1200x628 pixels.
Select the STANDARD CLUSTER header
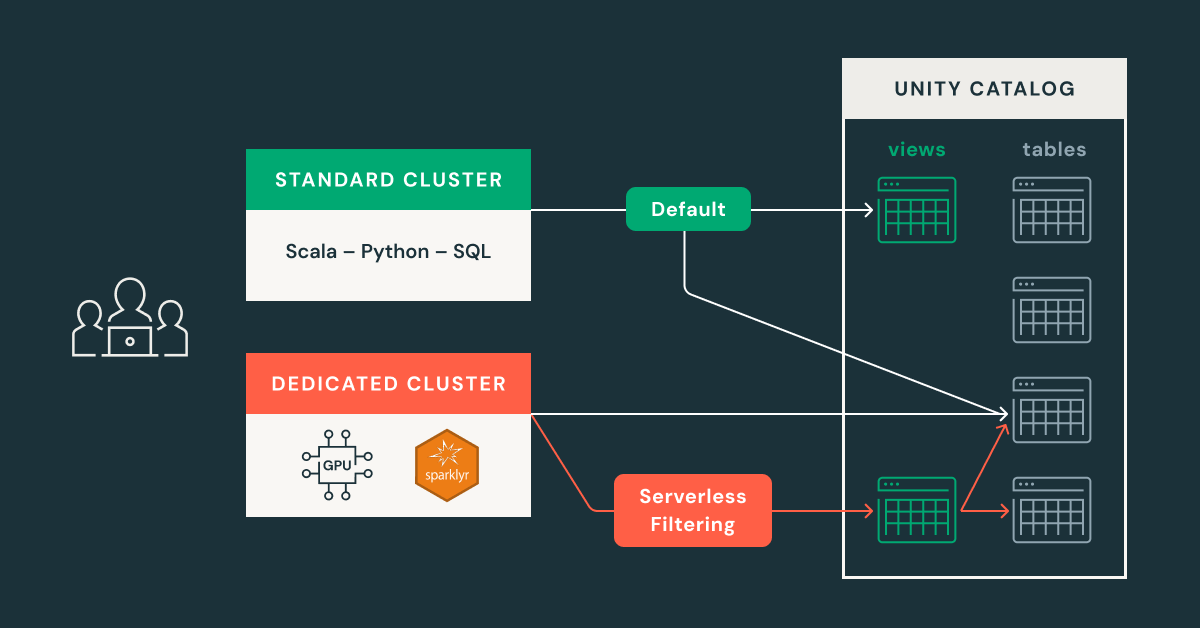[388, 180]
